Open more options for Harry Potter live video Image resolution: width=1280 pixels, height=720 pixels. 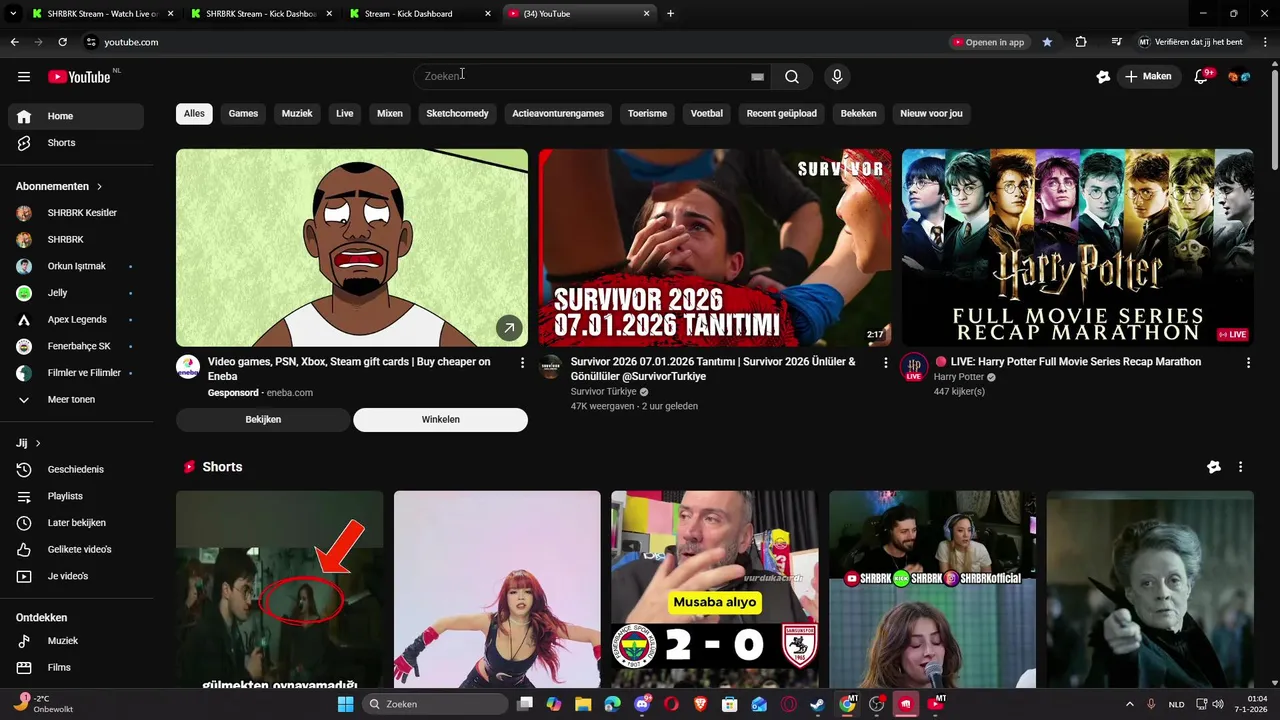tap(1248, 363)
